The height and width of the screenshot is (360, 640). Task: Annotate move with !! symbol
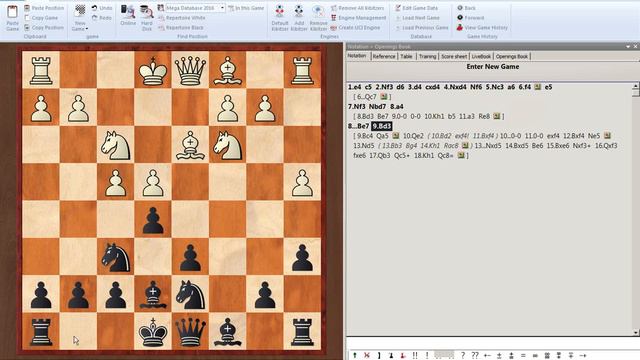point(415,356)
